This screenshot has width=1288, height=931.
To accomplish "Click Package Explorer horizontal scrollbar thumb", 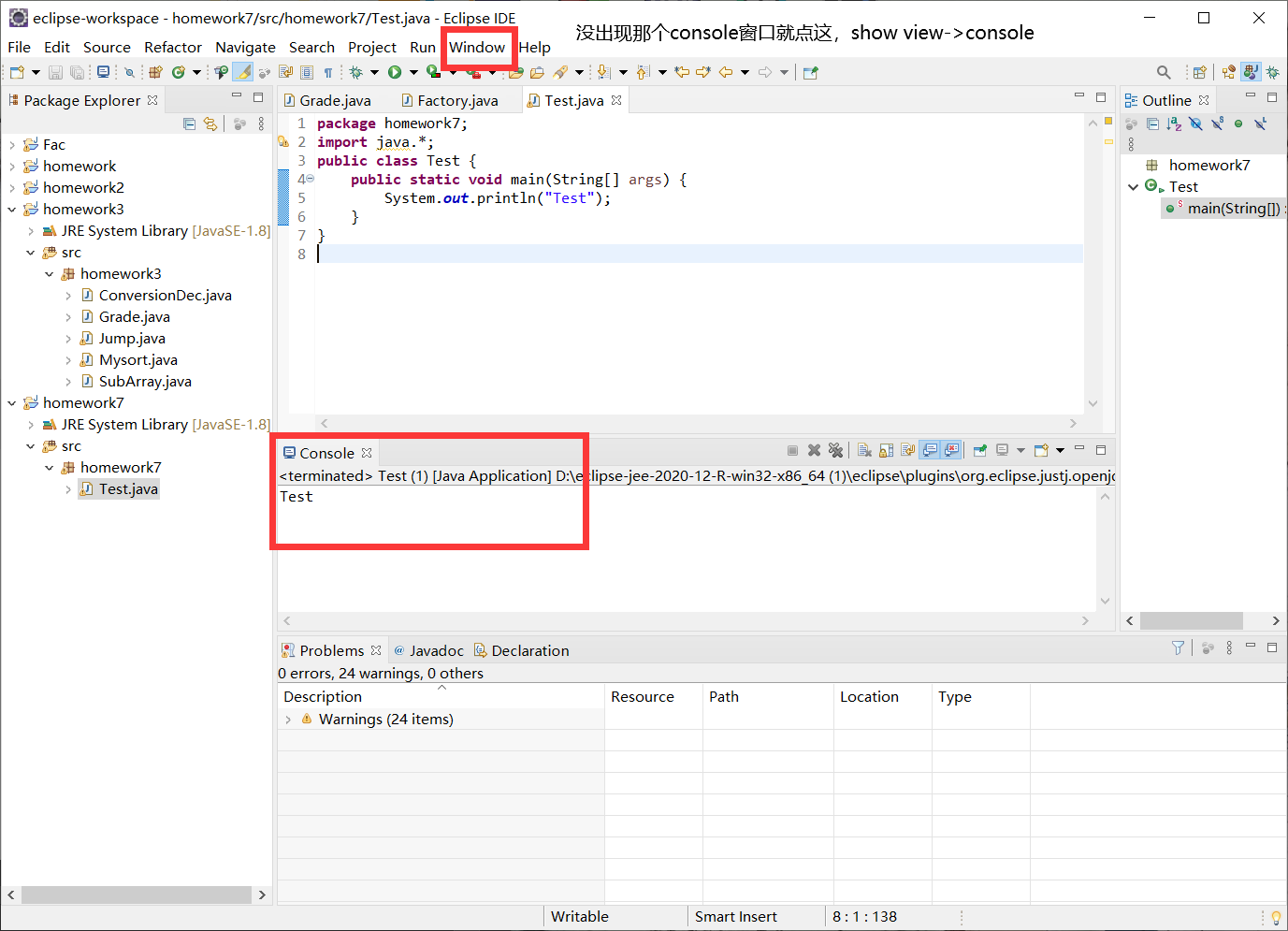I will 137,895.
